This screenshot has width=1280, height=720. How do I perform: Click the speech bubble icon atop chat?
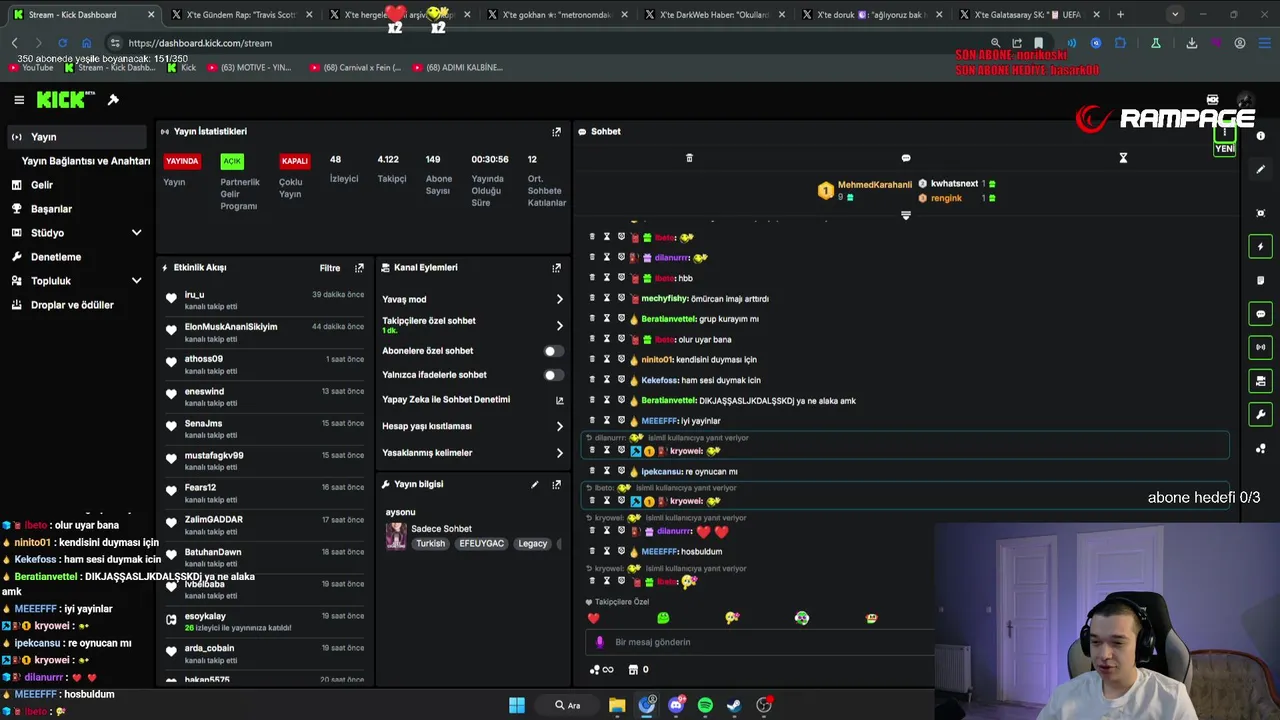pos(906,158)
